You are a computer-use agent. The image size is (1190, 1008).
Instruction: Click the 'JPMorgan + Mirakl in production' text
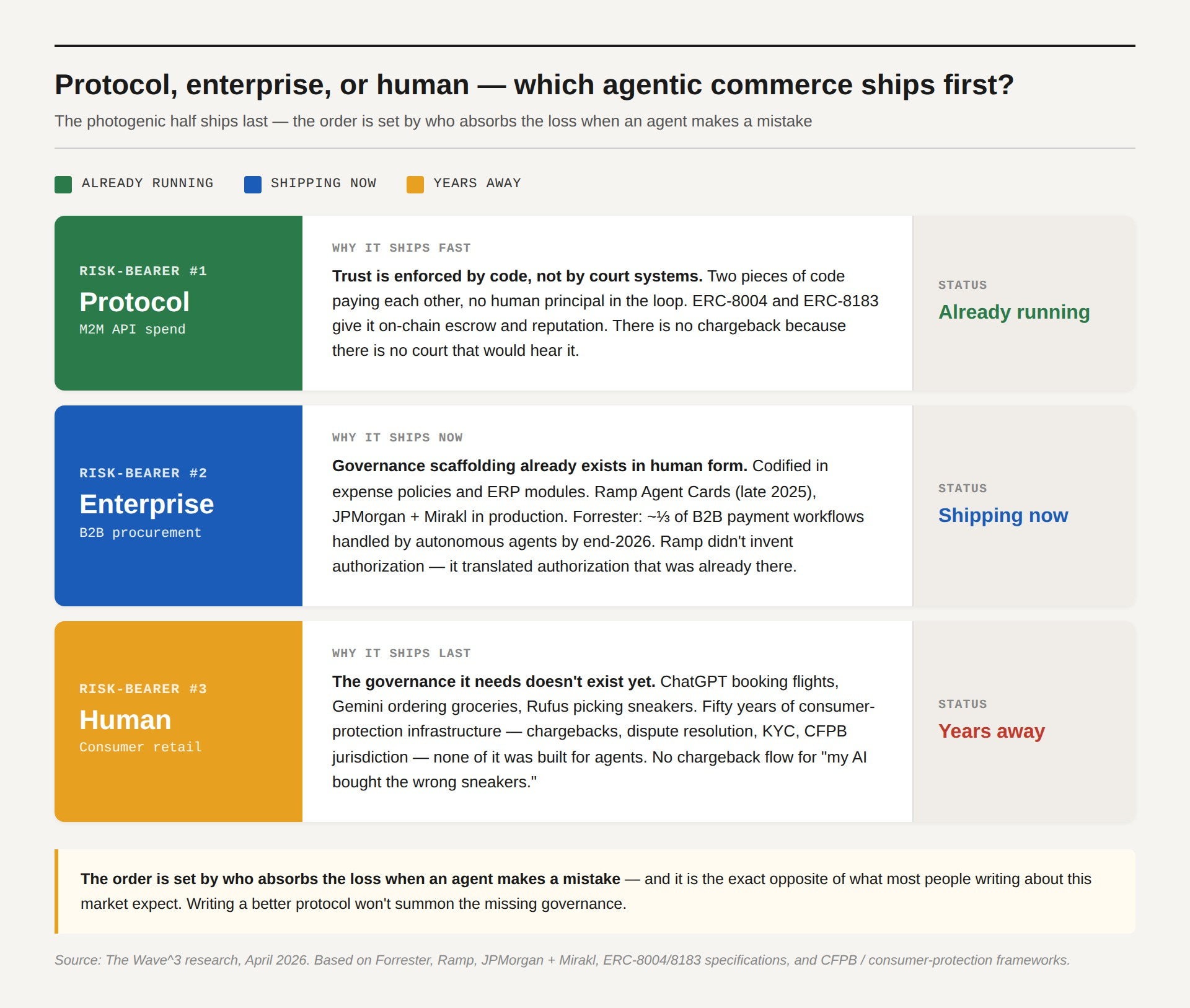click(450, 516)
